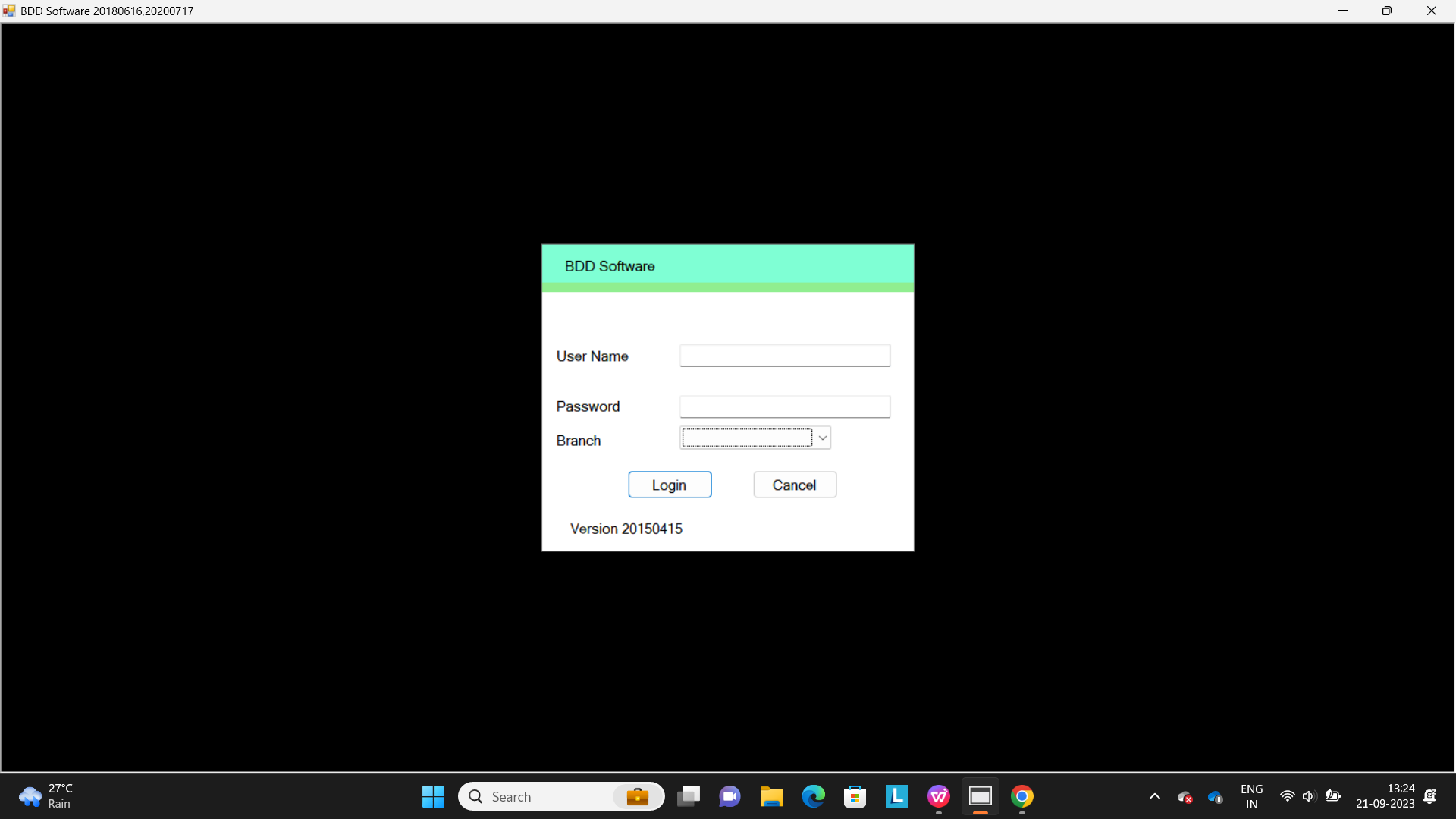Click the User Name input field
The height and width of the screenshot is (819, 1456).
pos(785,356)
